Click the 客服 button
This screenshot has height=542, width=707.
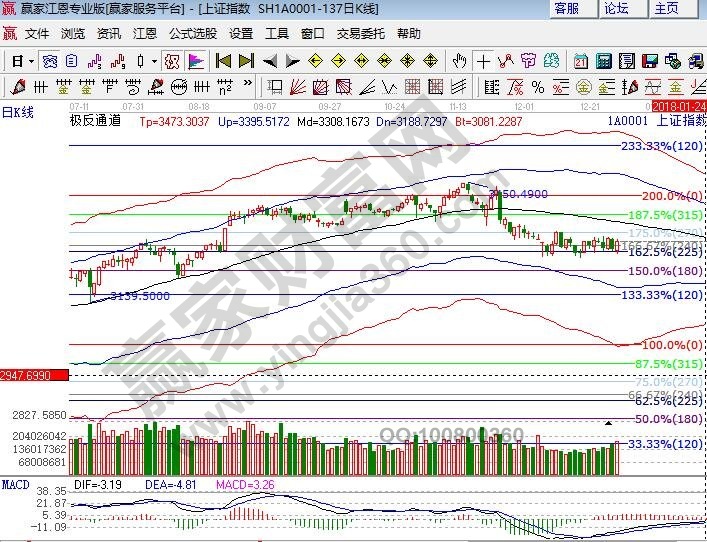[x=567, y=9]
